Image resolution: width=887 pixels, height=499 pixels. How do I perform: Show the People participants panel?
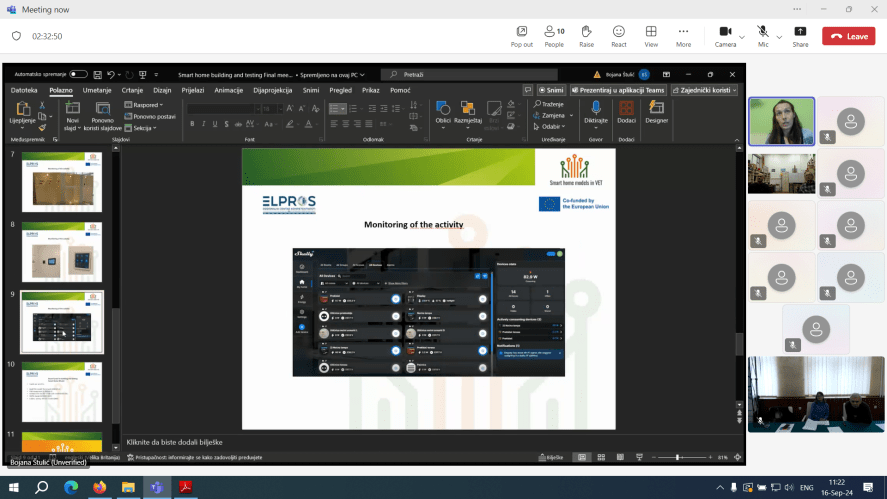click(554, 36)
